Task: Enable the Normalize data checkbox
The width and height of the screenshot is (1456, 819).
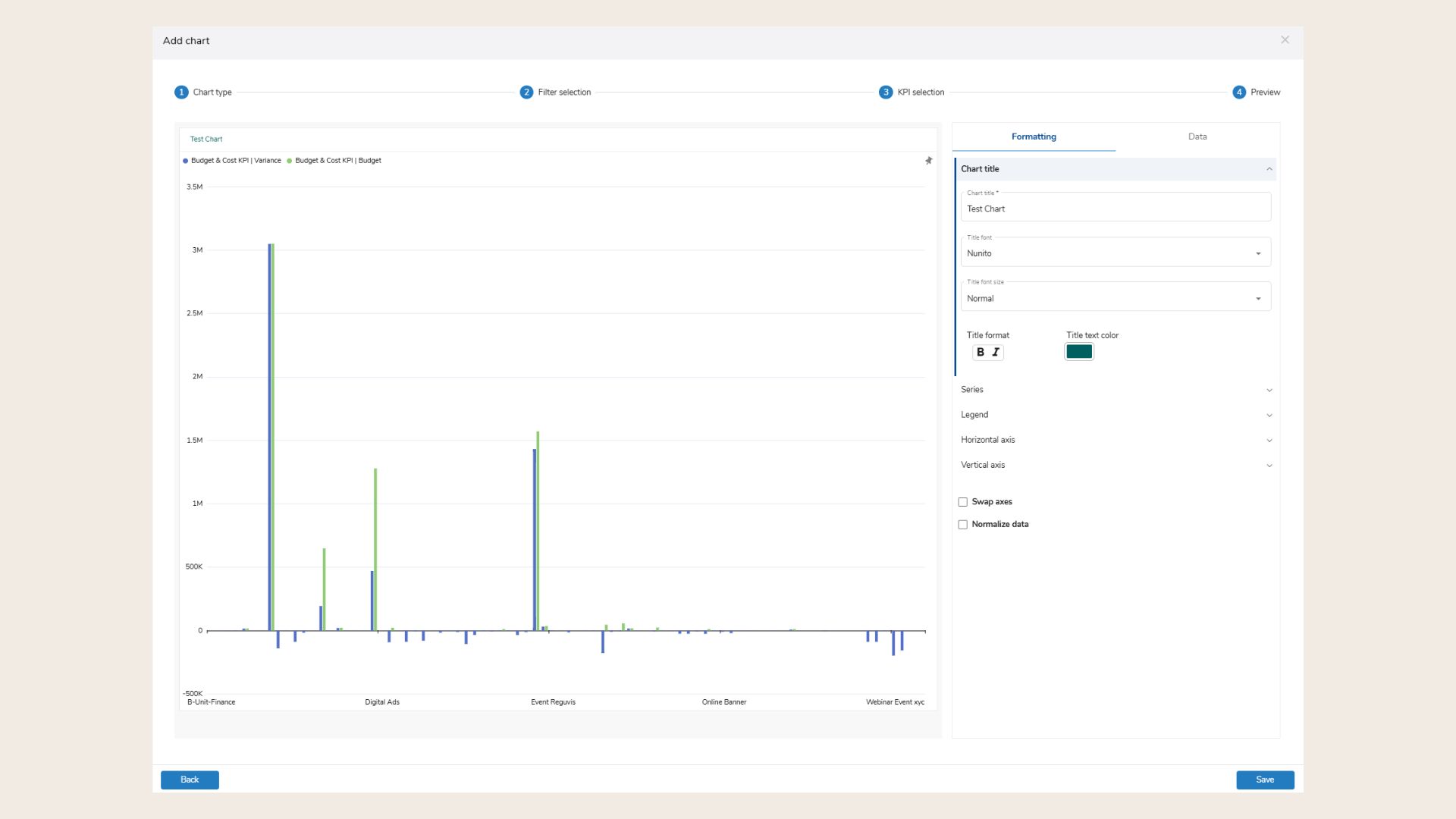Action: [963, 525]
